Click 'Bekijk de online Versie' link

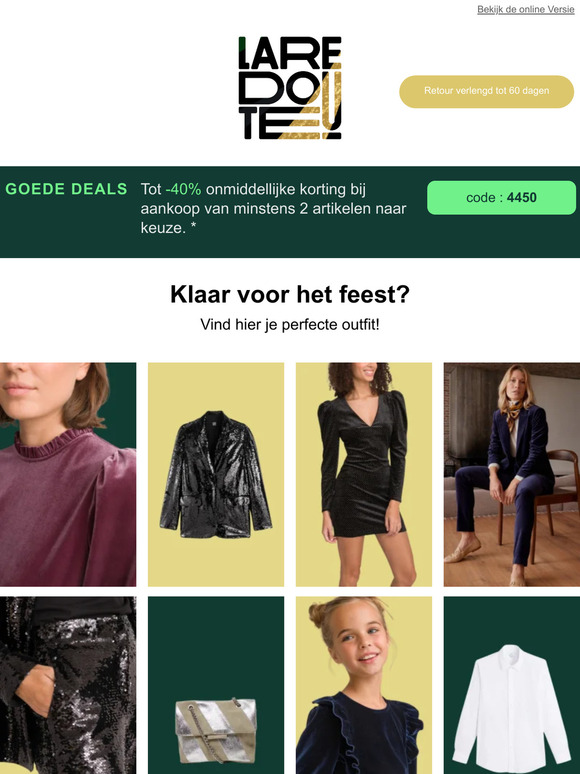(x=526, y=9)
